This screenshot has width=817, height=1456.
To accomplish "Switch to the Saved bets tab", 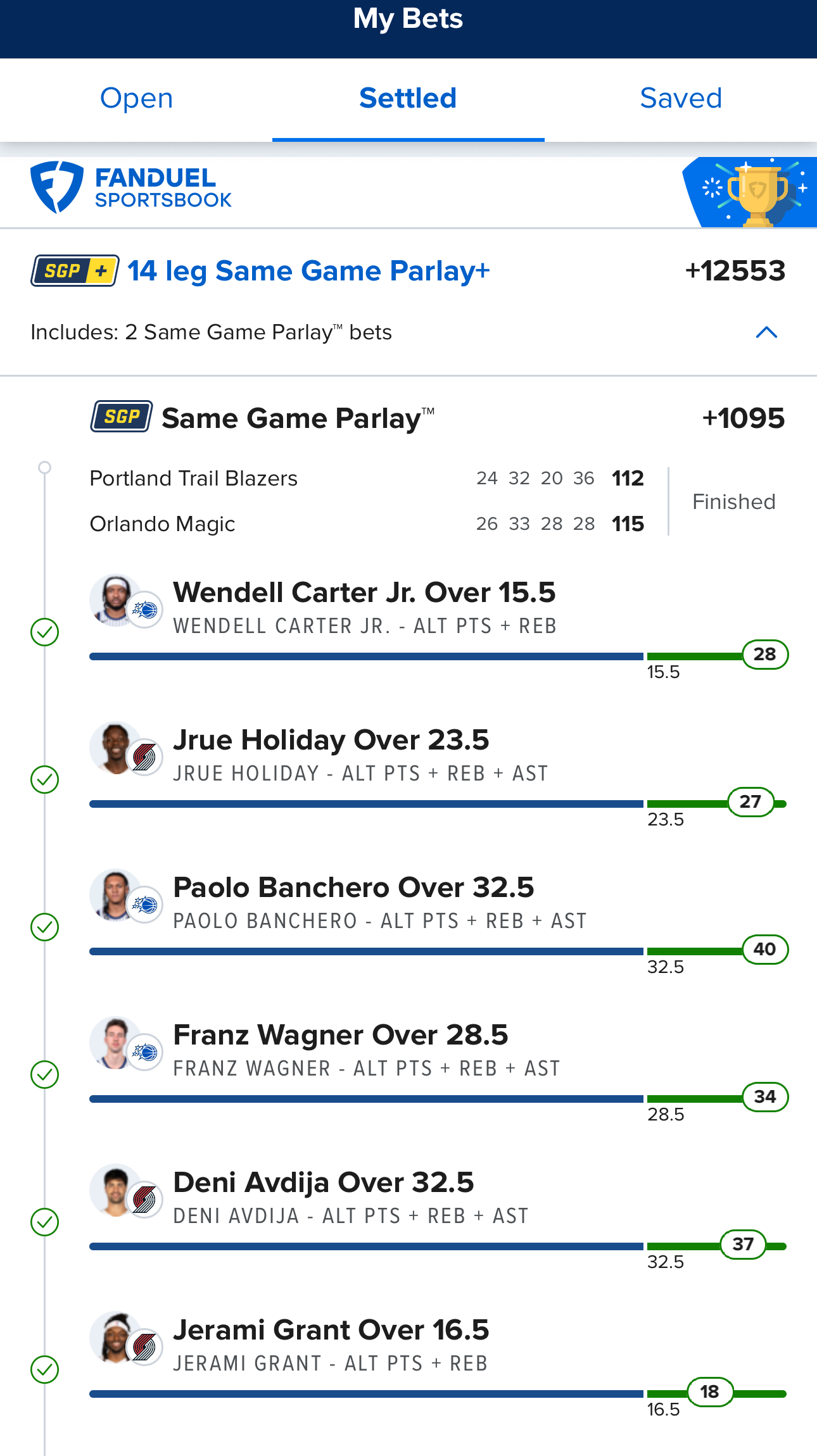I will [681, 99].
